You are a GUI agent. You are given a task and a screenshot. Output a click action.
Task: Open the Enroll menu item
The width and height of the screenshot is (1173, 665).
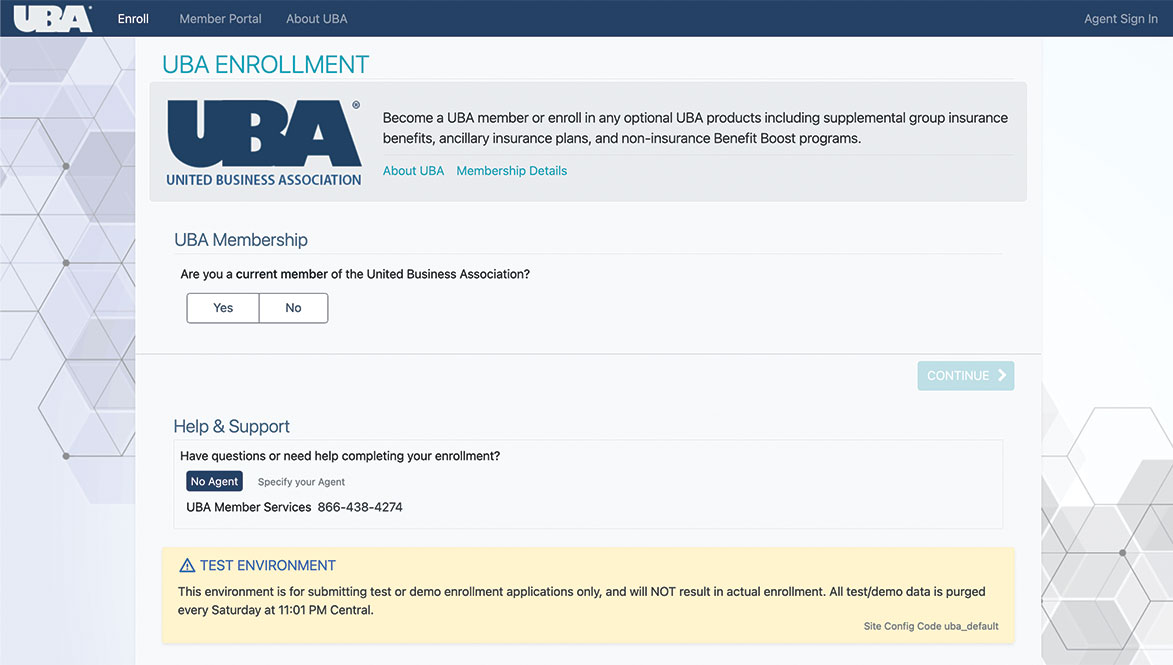tap(133, 17)
